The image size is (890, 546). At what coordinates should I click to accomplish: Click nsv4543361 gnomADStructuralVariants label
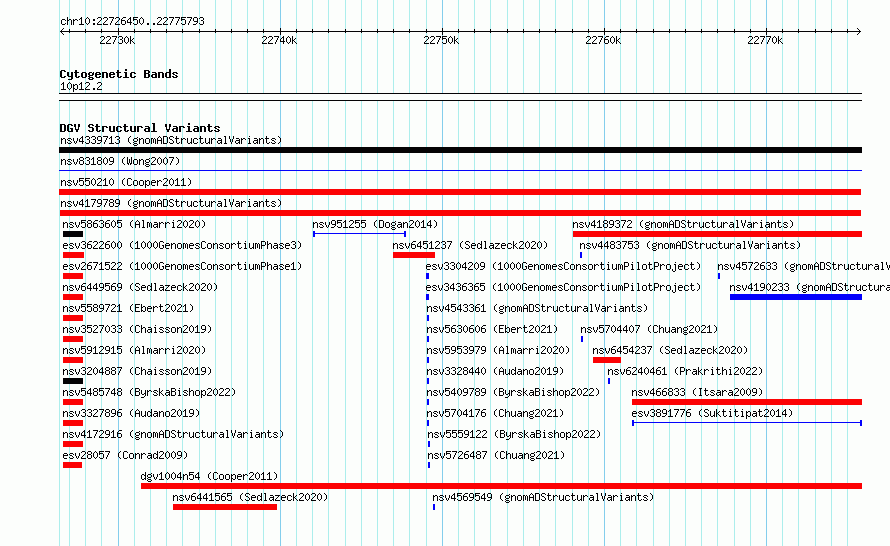pyautogui.click(x=537, y=308)
